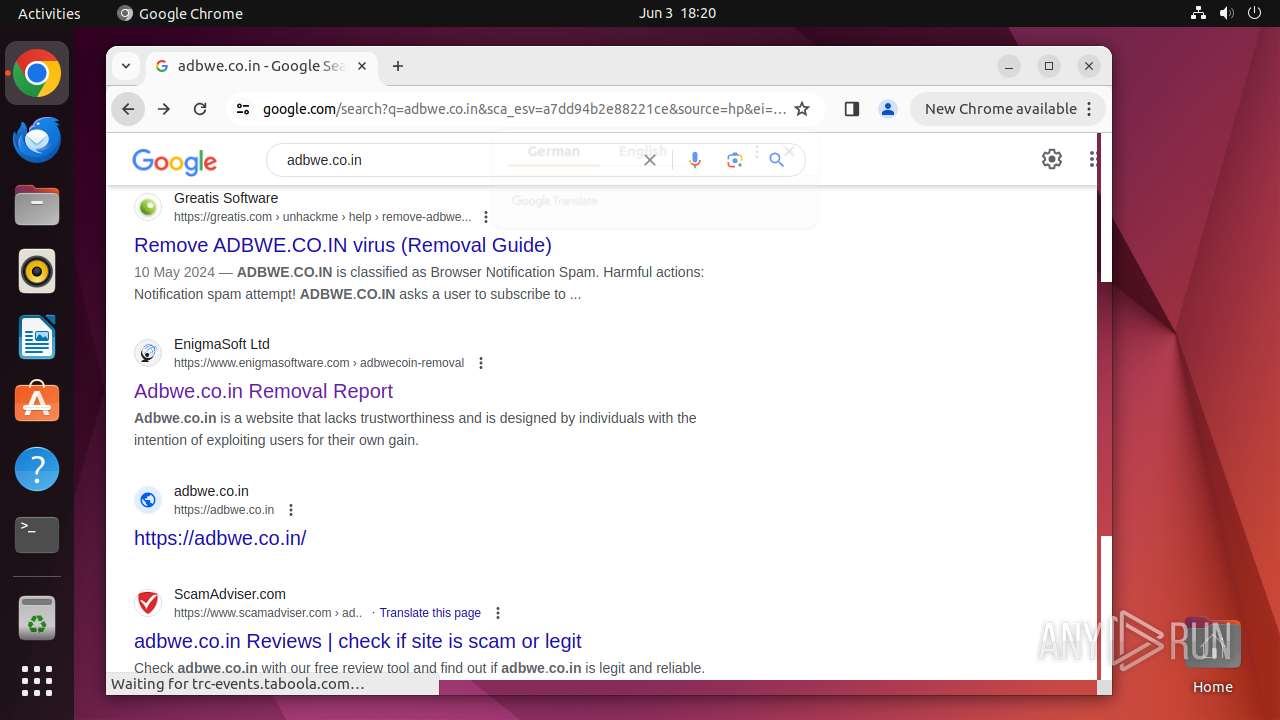The width and height of the screenshot is (1280, 720).
Task: Open the Home desktop folder
Action: 1212,656
